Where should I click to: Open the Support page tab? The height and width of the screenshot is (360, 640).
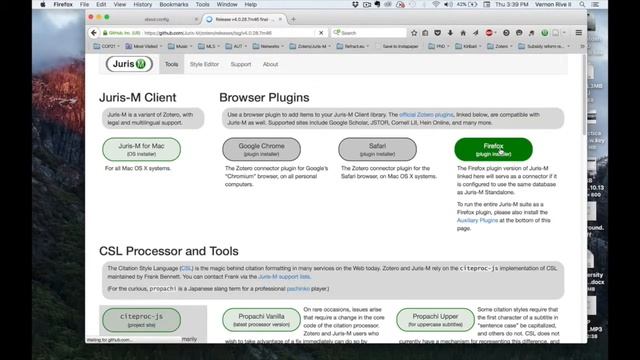241,64
